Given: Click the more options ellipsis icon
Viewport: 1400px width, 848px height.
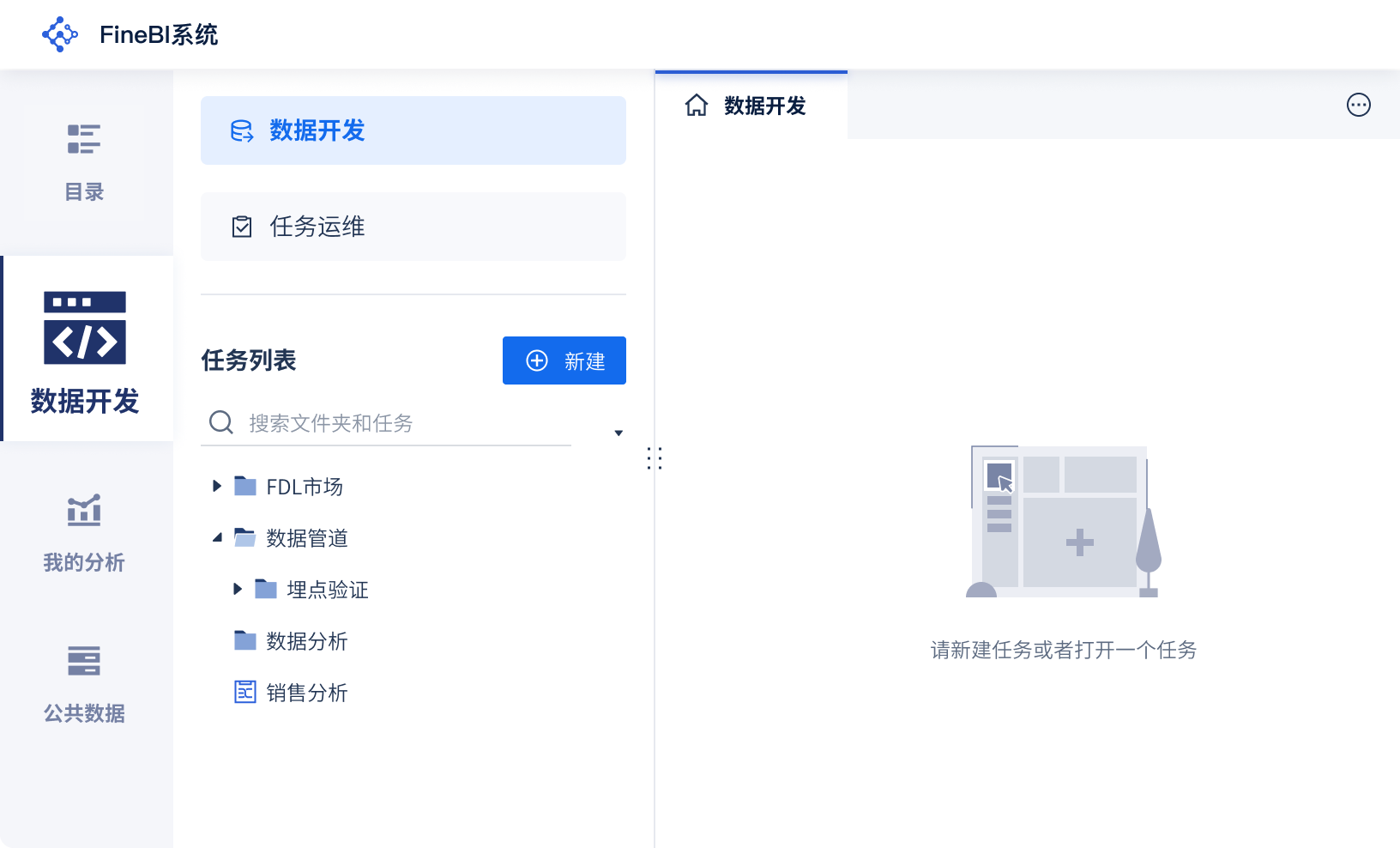Looking at the screenshot, I should pos(1358,105).
